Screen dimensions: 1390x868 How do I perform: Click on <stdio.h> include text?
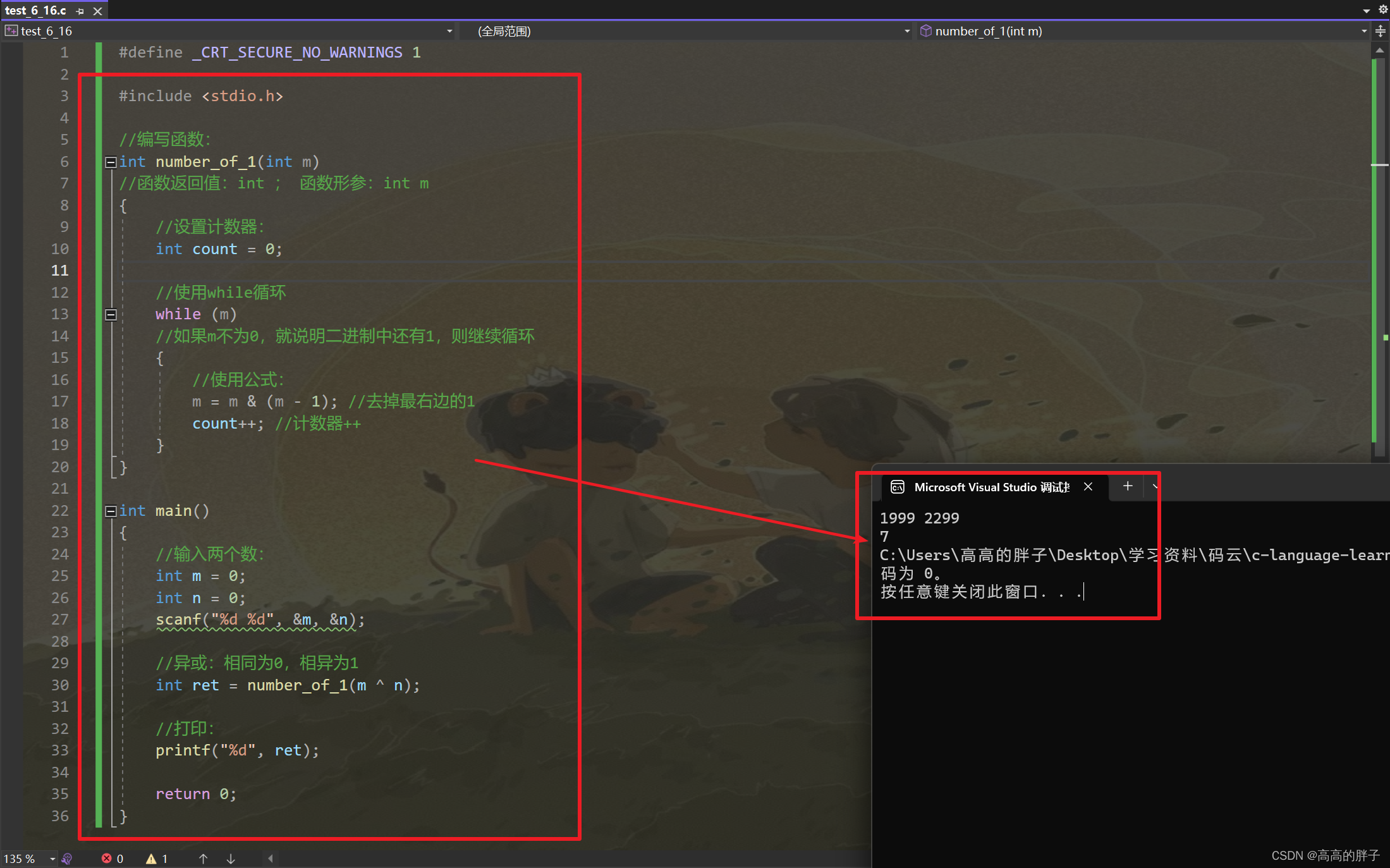242,96
